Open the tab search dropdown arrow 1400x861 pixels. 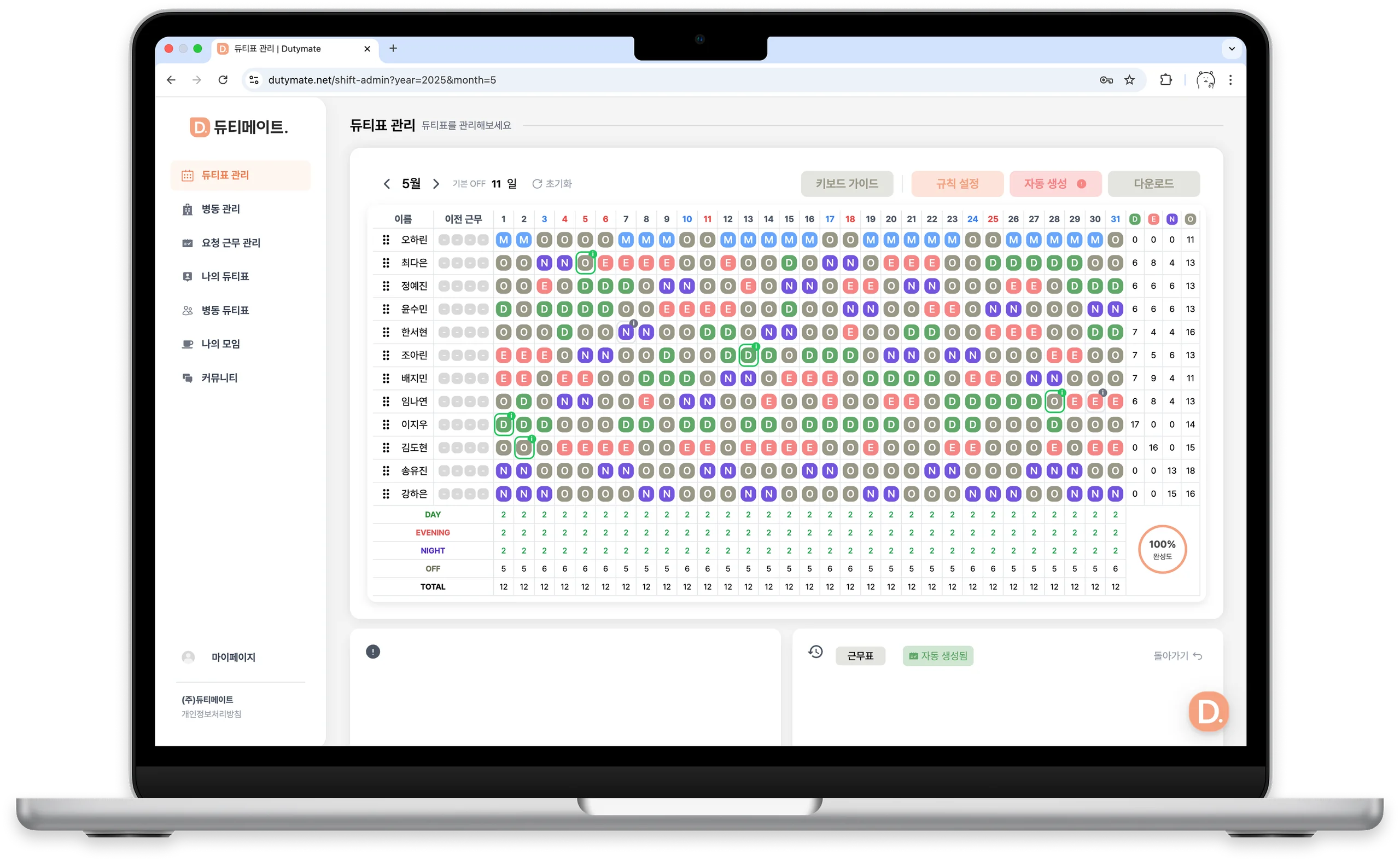[x=1232, y=49]
